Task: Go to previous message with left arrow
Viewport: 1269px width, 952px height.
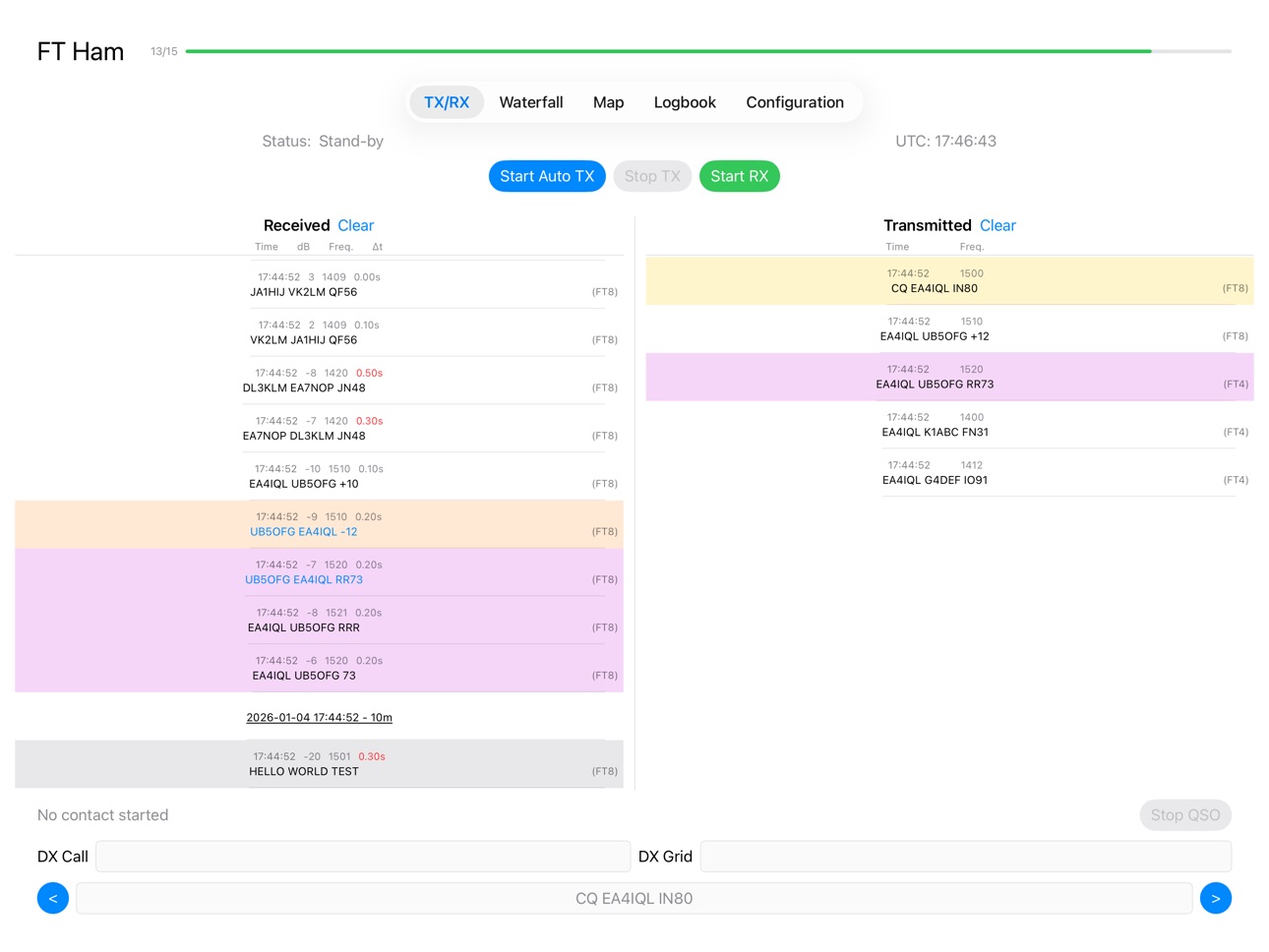Action: (x=53, y=898)
